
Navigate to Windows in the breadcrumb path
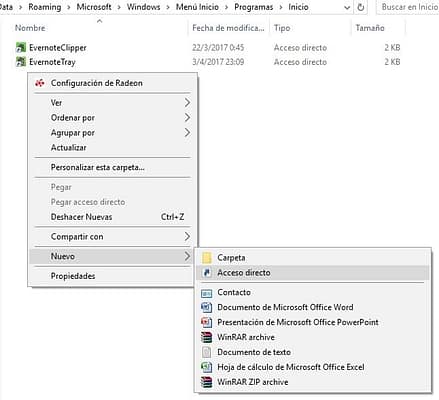click(x=143, y=7)
